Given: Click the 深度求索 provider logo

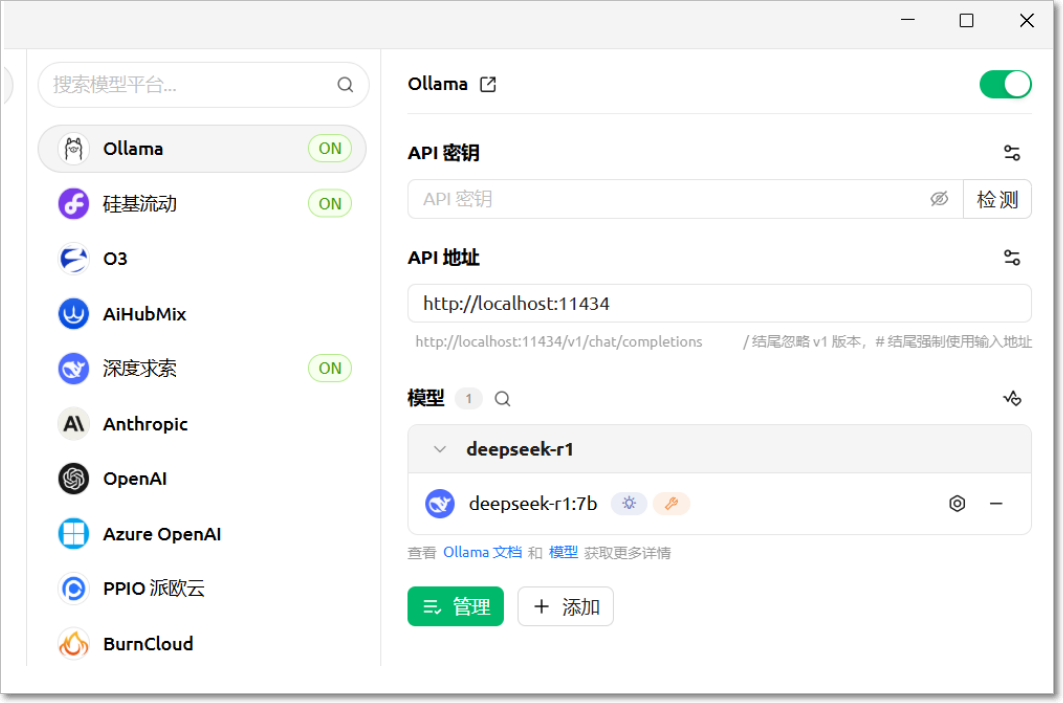Looking at the screenshot, I should pos(73,369).
